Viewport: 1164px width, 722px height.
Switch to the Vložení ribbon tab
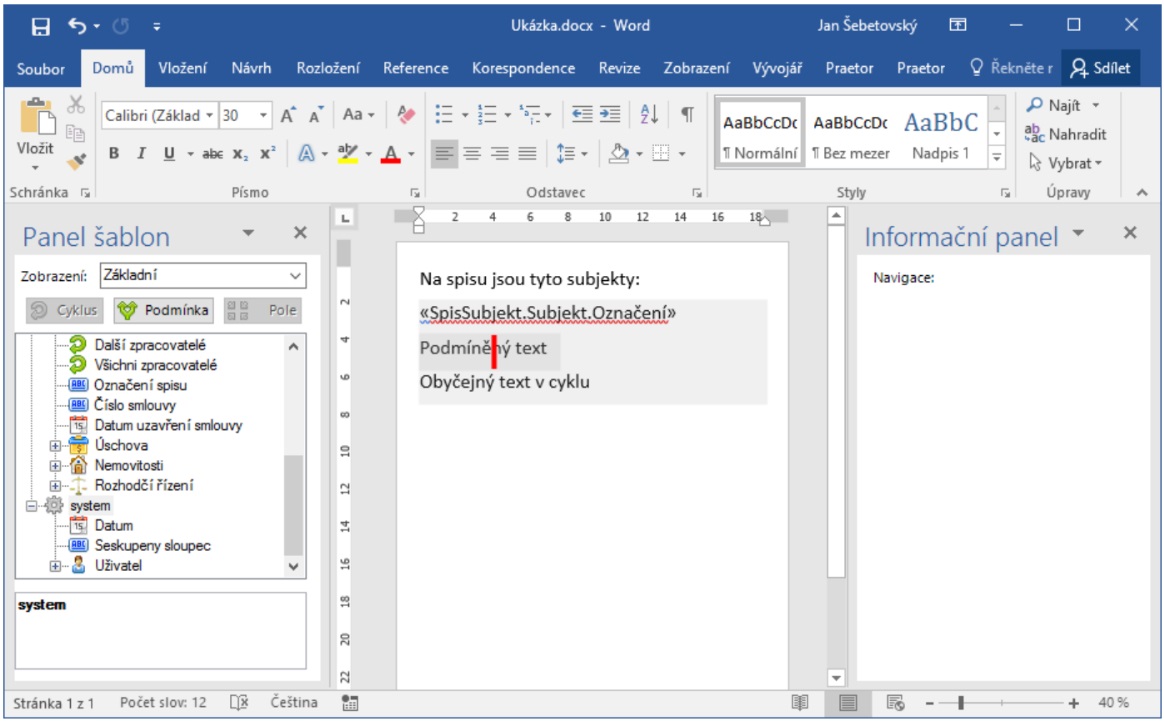(183, 68)
